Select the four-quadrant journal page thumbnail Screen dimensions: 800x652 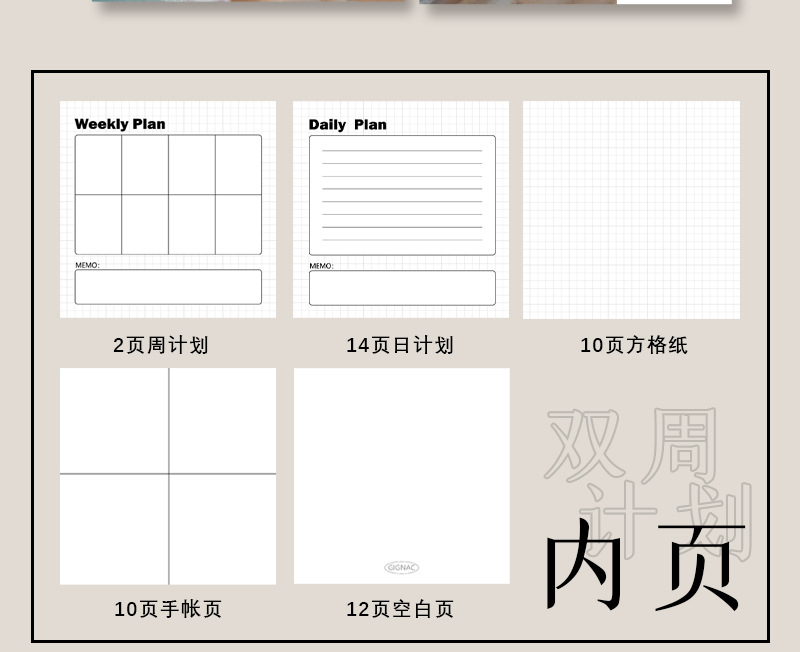pyautogui.click(x=168, y=476)
